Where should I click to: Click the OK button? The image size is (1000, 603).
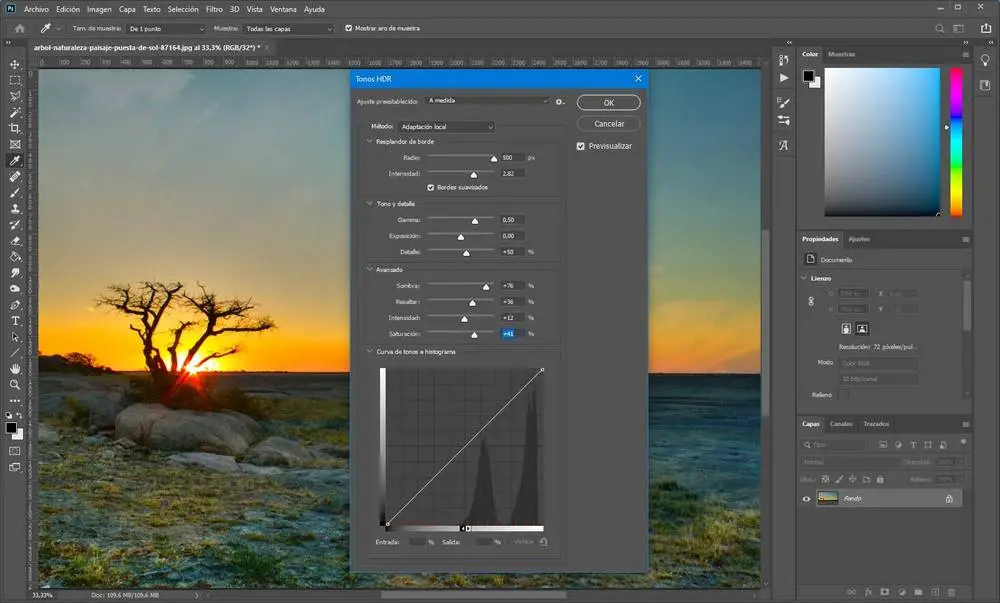(x=608, y=103)
